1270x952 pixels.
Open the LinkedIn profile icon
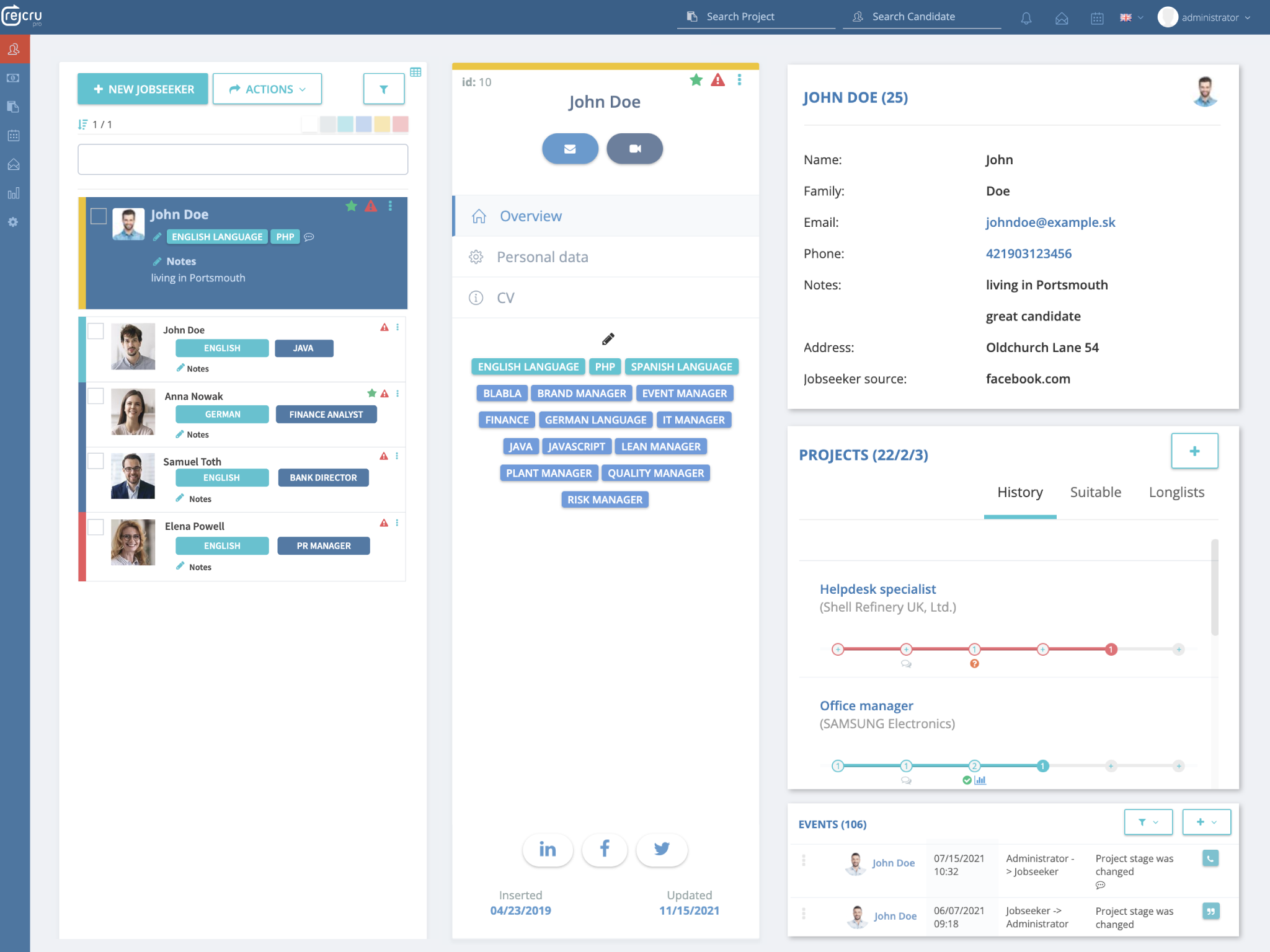tap(548, 849)
